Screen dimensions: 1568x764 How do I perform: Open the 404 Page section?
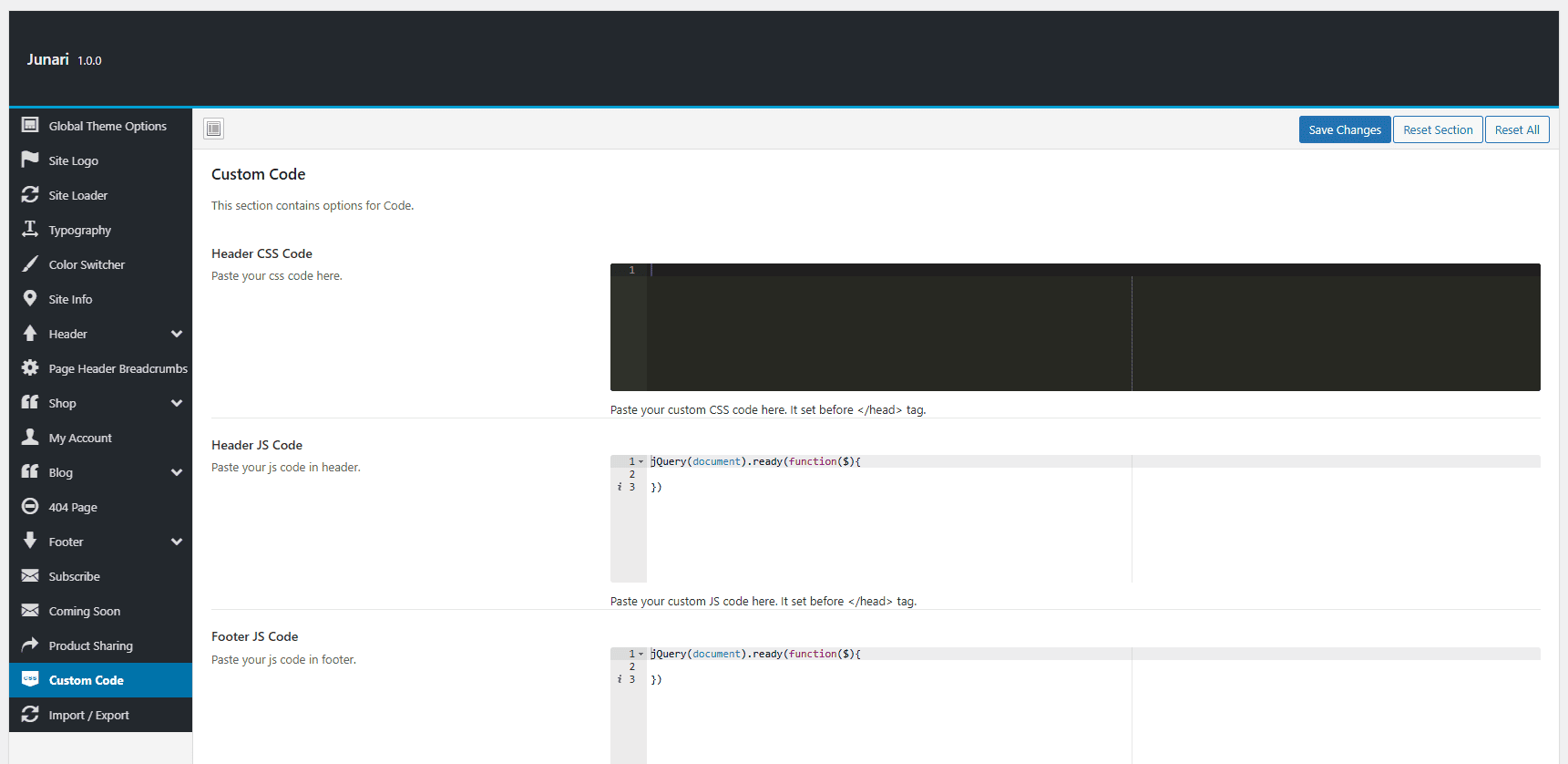pyautogui.click(x=100, y=507)
